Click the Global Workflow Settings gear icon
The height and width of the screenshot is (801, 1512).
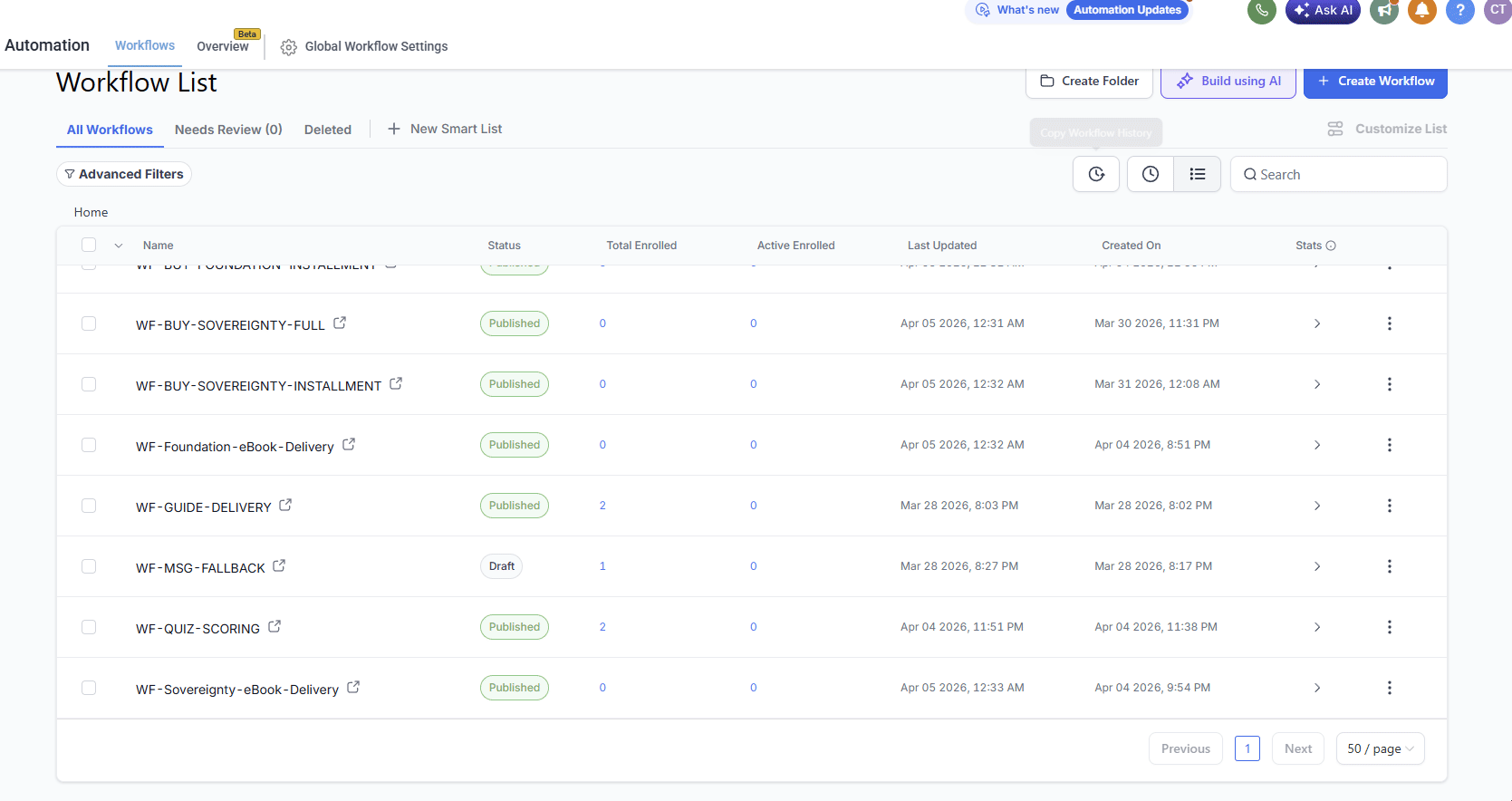tap(288, 47)
